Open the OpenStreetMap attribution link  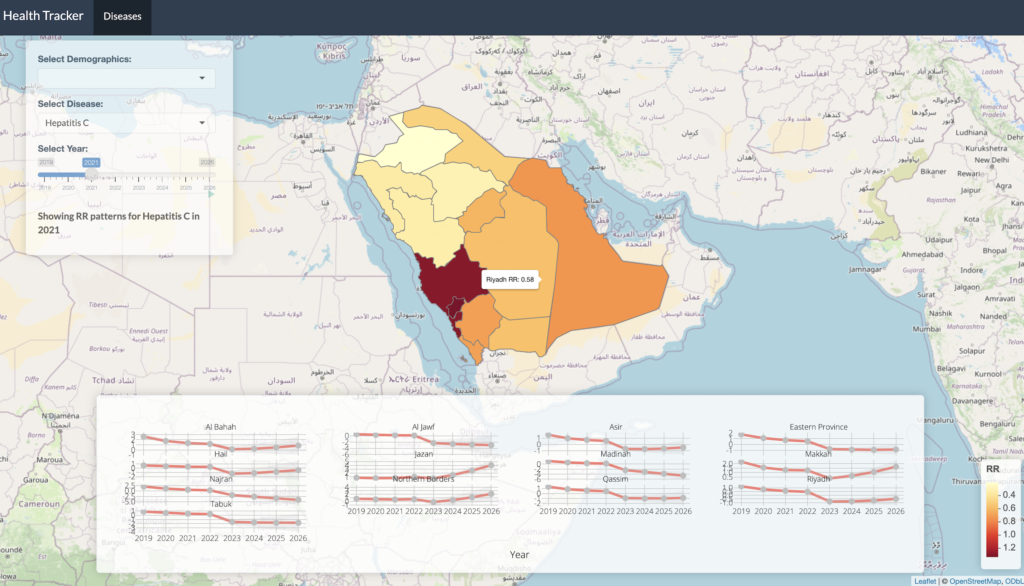976,580
